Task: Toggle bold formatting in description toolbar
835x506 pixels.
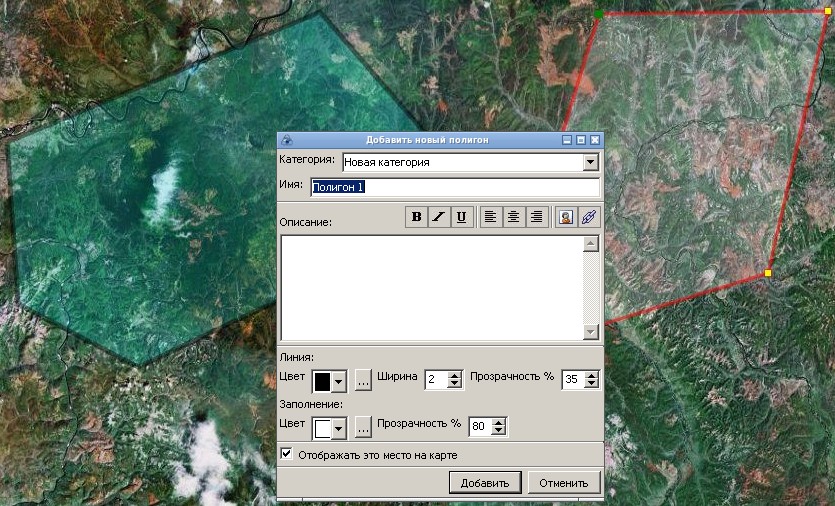Action: (x=416, y=217)
